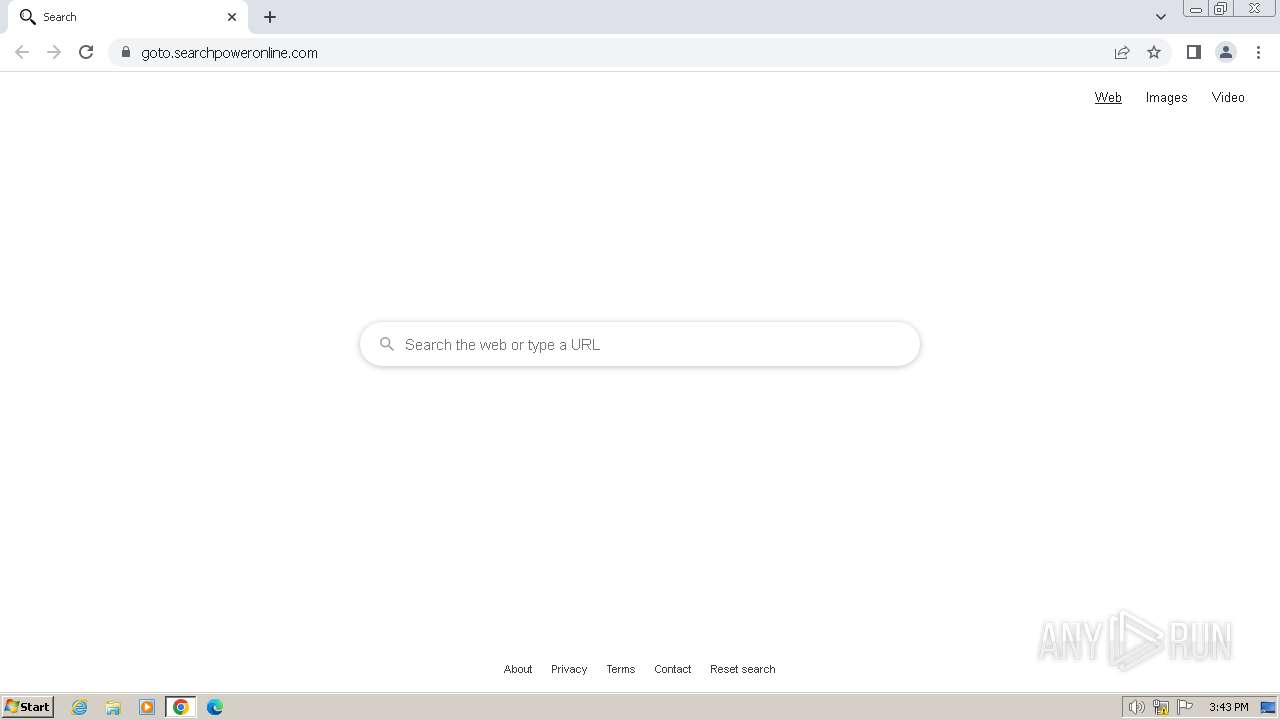The width and height of the screenshot is (1280, 720).
Task: Focus the Search the web input
Action: [640, 344]
